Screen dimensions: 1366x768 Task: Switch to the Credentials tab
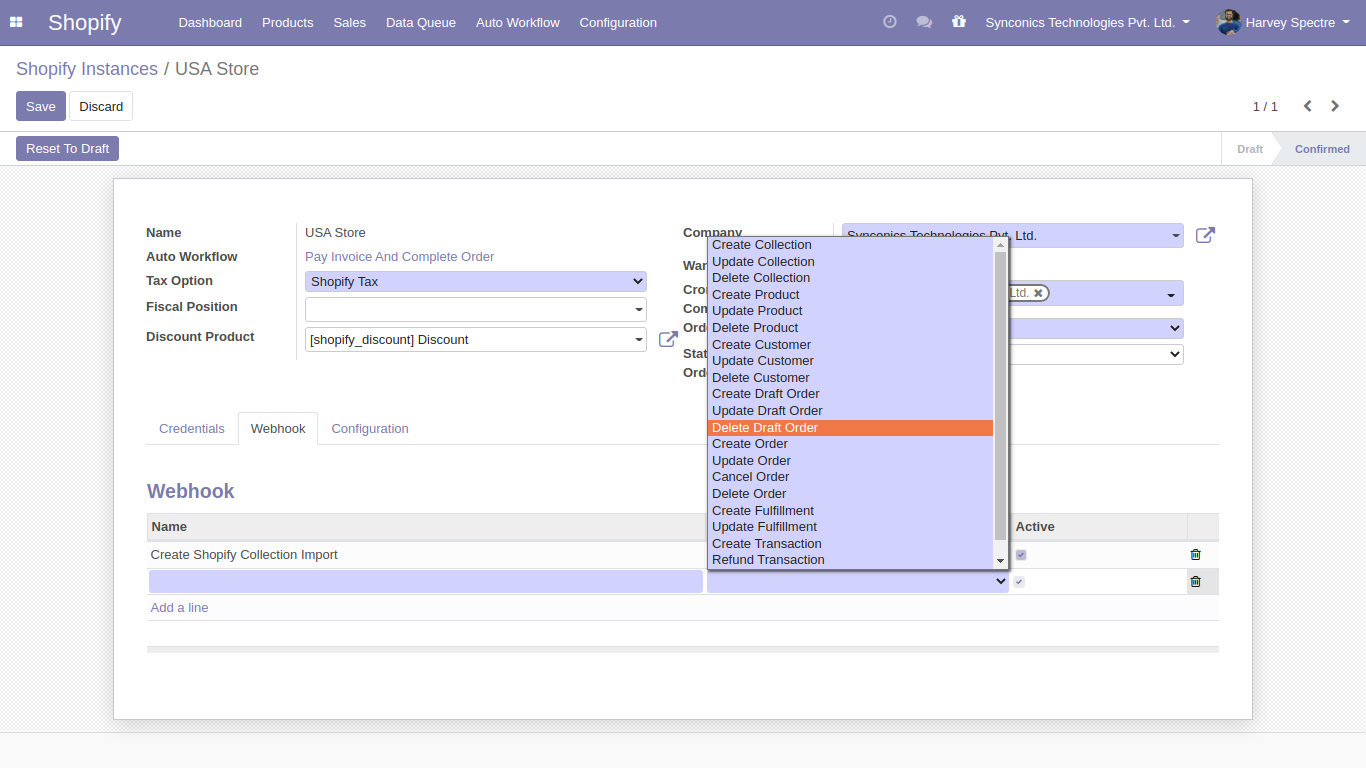click(192, 429)
